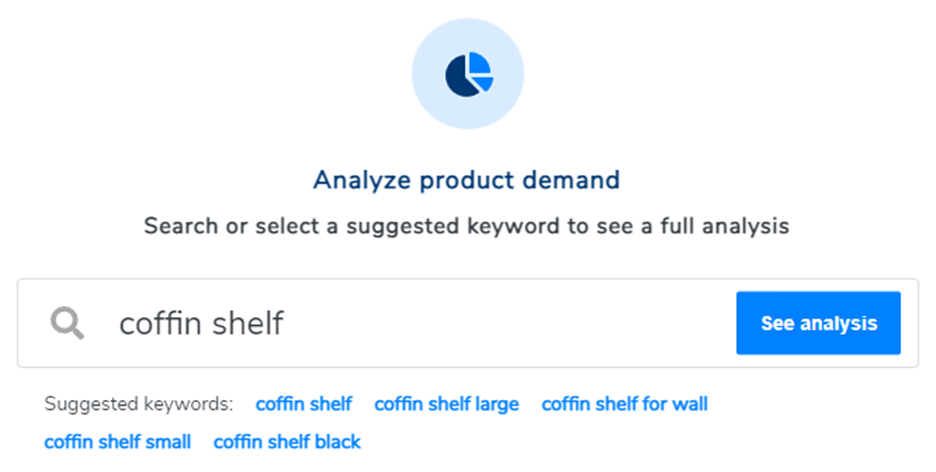This screenshot has height=472, width=936.
Task: Choose suggested keyword 'coffin shelf'
Action: click(304, 404)
